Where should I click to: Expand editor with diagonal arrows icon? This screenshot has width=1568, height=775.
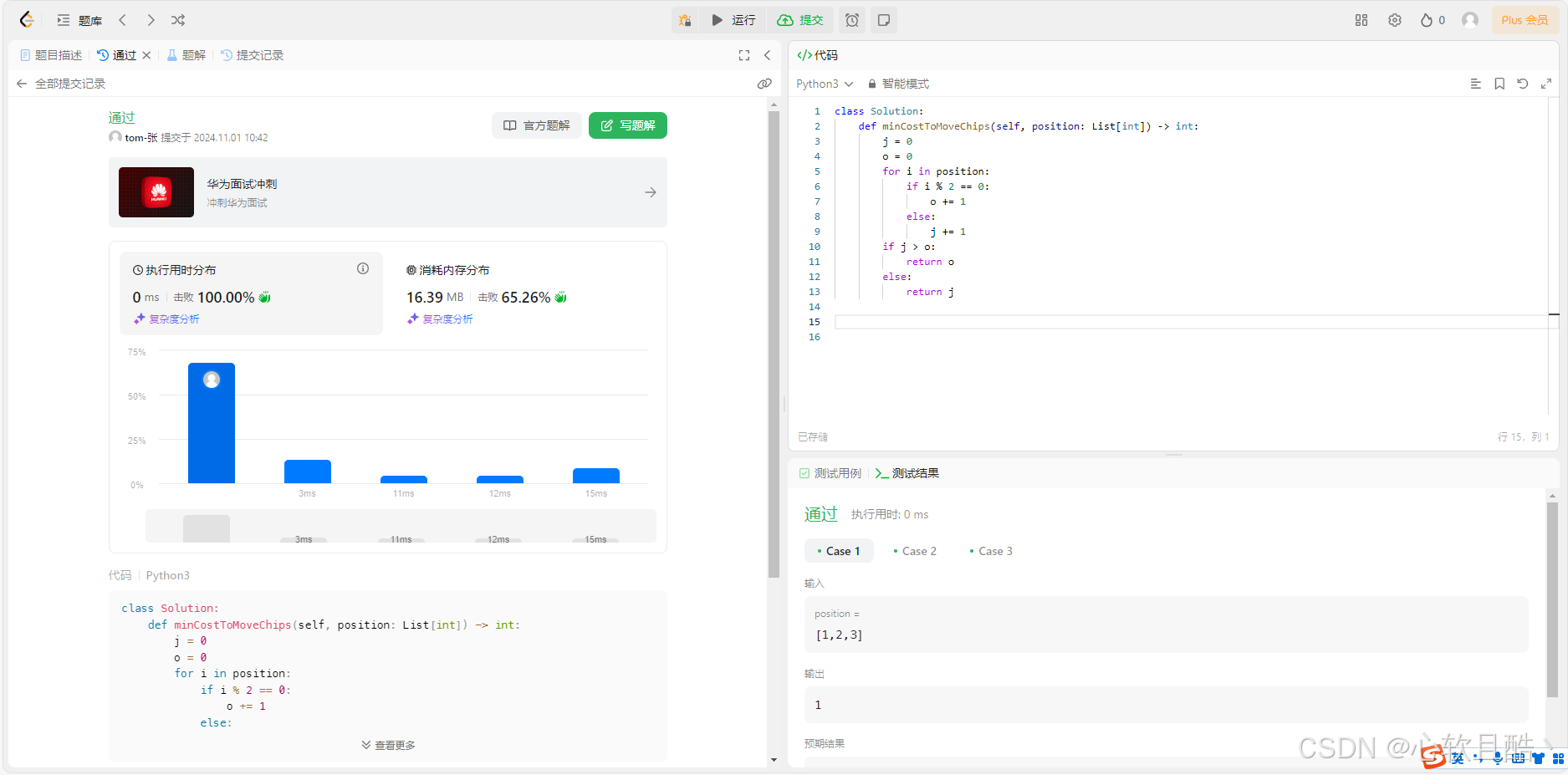(x=1545, y=84)
